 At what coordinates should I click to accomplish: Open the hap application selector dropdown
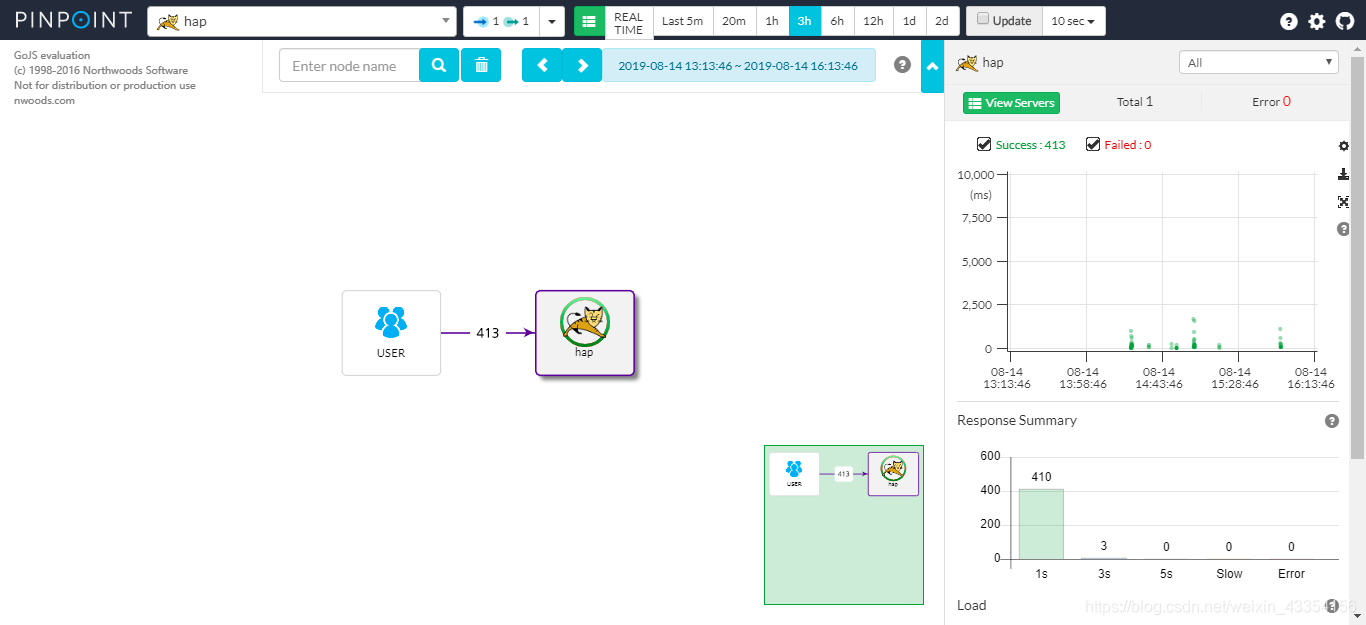(302, 21)
